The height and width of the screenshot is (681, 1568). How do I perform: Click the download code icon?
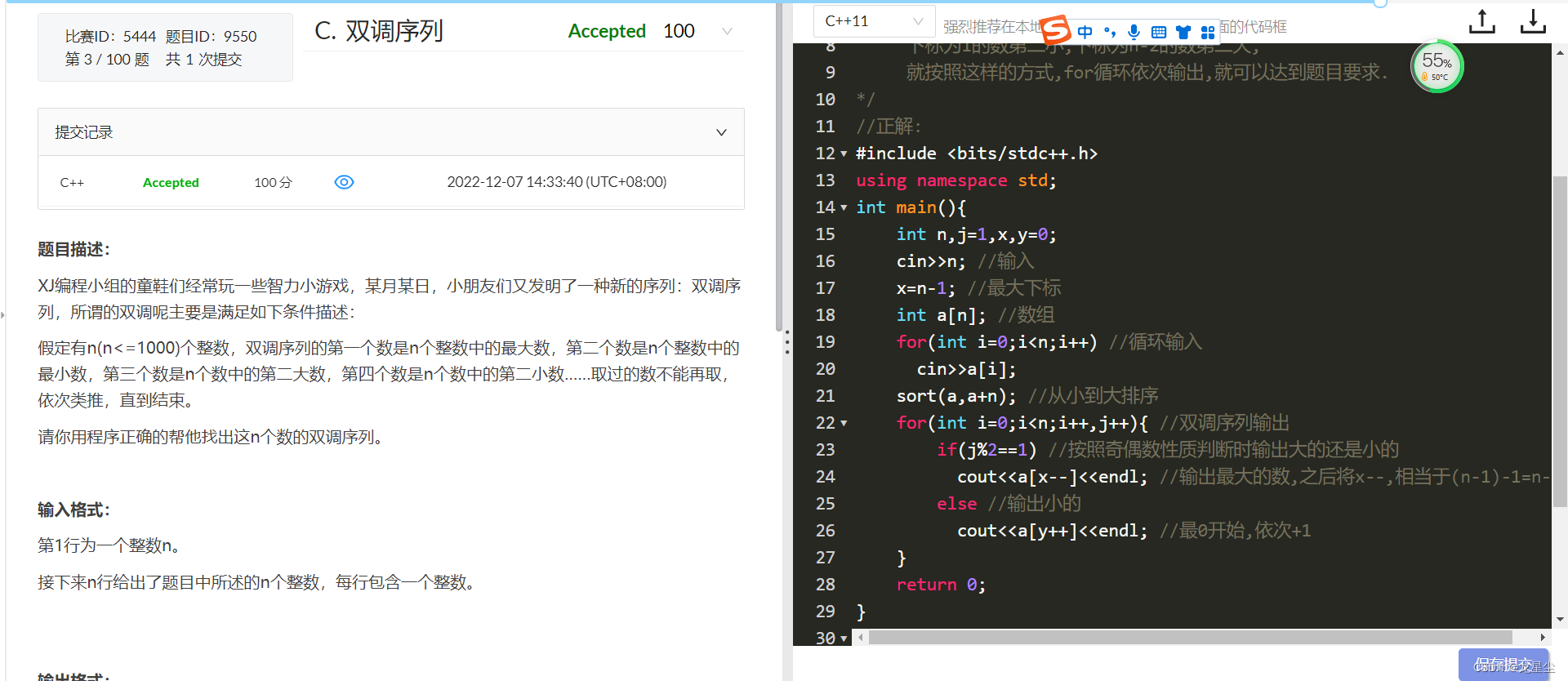pyautogui.click(x=1533, y=22)
